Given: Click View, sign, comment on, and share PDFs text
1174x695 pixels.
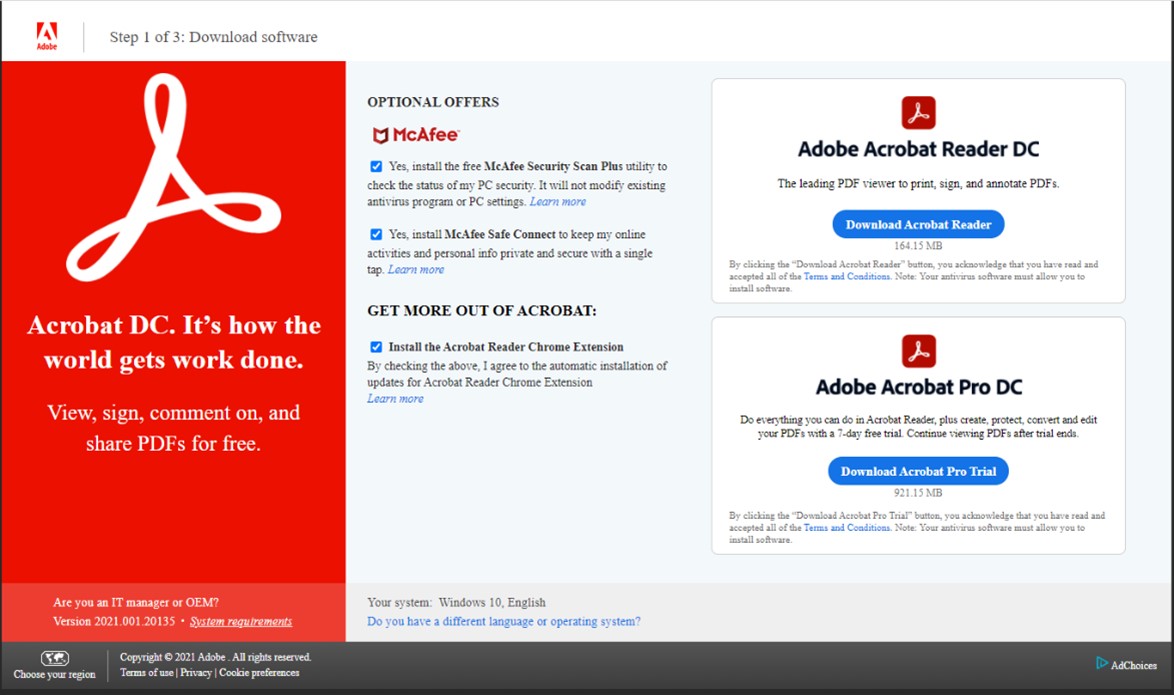Looking at the screenshot, I should [174, 428].
